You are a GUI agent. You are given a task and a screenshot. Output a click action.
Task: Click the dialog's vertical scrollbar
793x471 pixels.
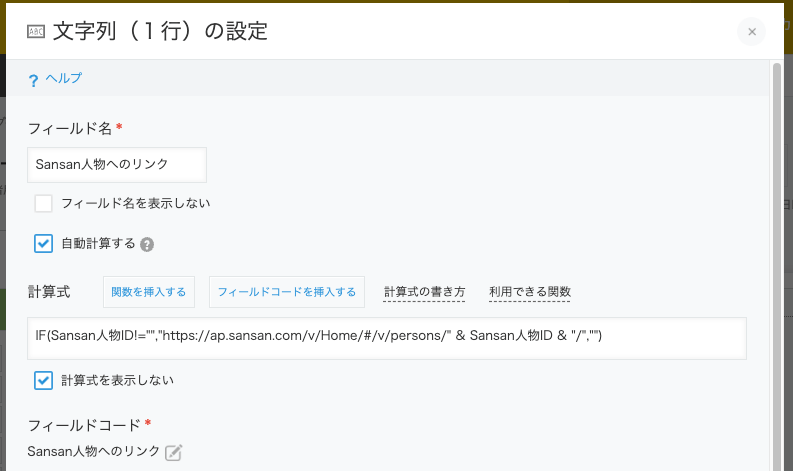click(x=777, y=266)
